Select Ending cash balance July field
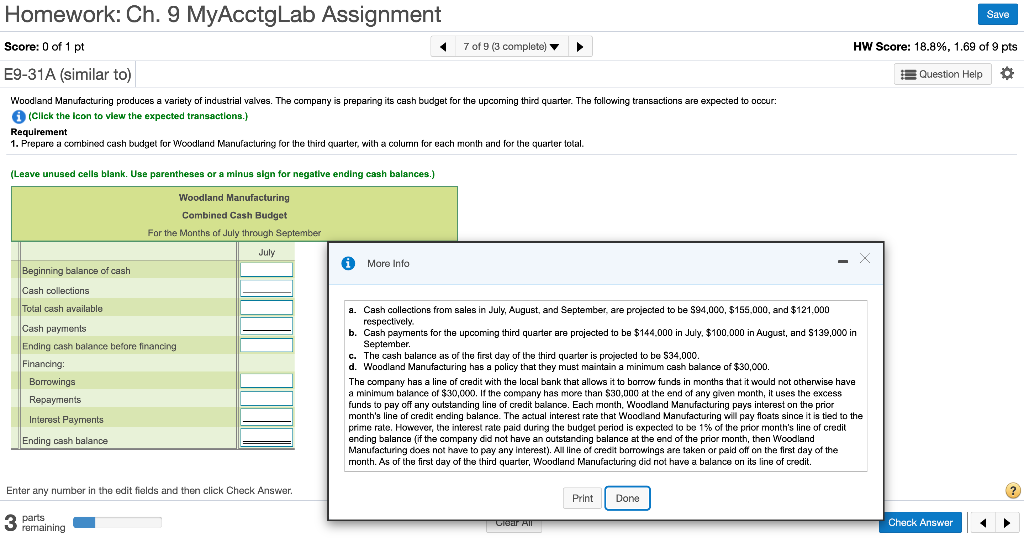 pyautogui.click(x=266, y=438)
